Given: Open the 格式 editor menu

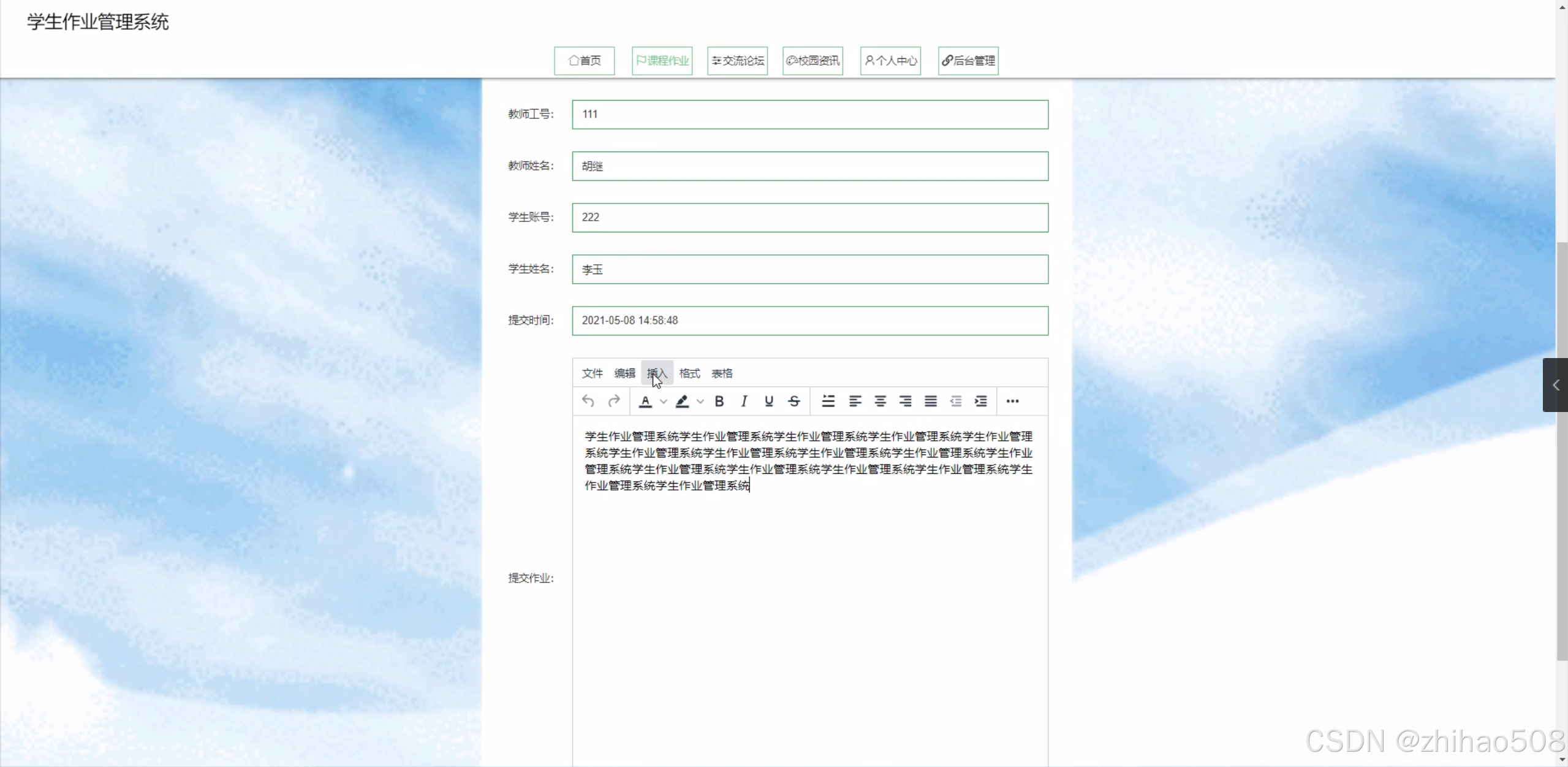Looking at the screenshot, I should click(x=689, y=373).
